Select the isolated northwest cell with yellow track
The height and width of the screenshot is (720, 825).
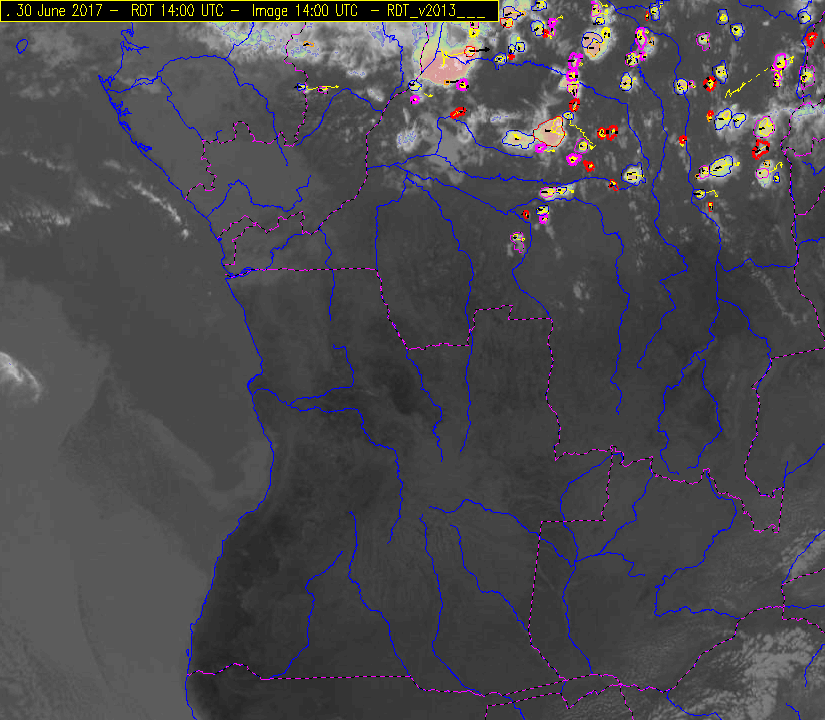[x=304, y=88]
